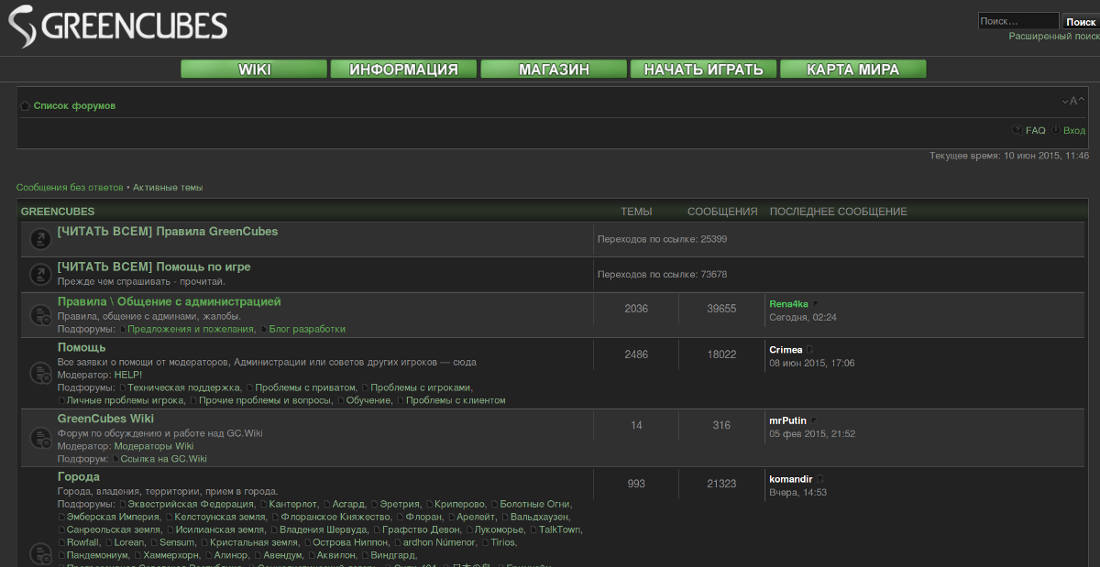Screen dimensions: 1100x567
Task: Click topics count 2036
Action: click(636, 309)
